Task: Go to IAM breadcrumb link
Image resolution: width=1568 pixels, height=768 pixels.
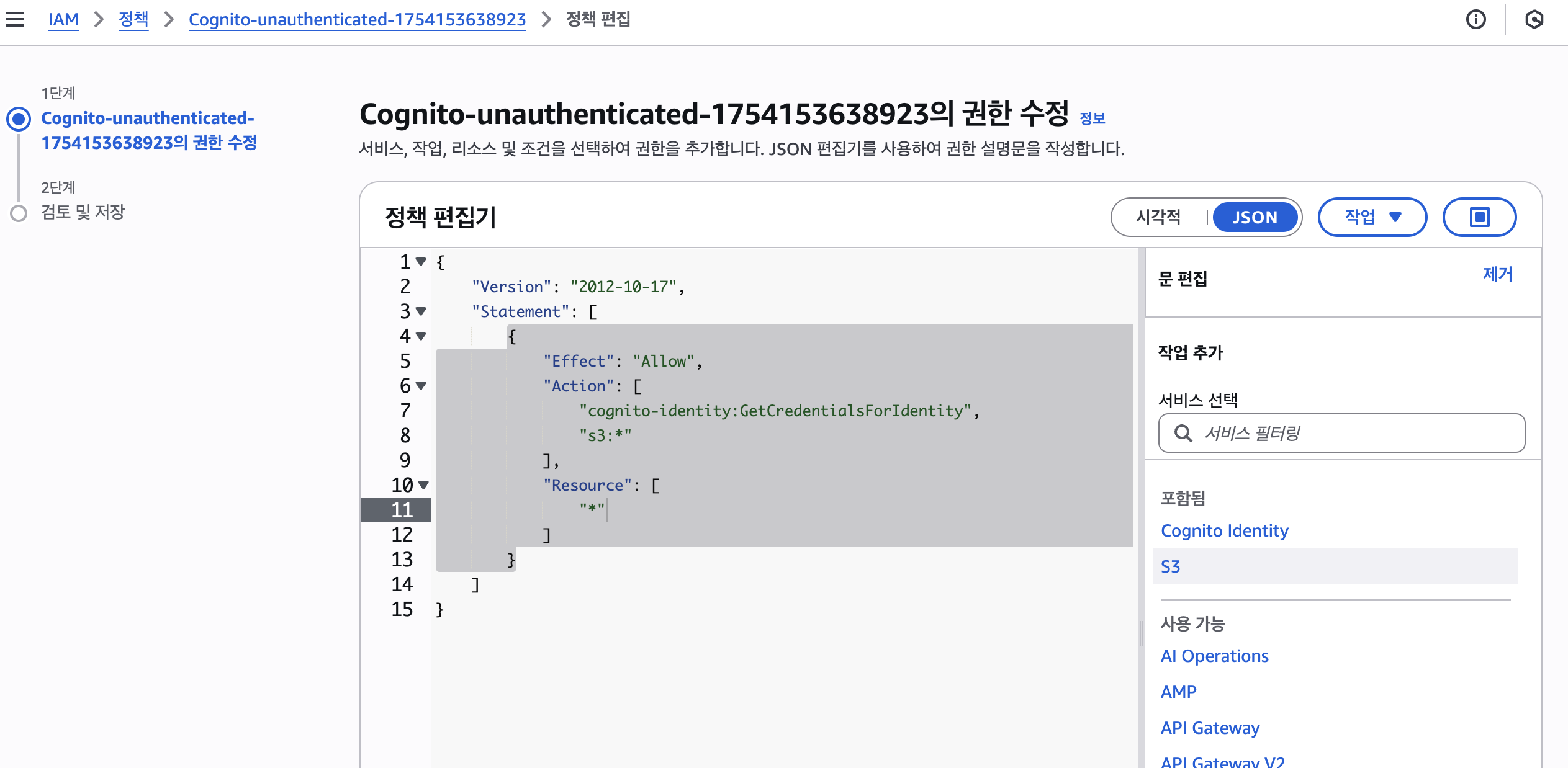Action: [63, 19]
